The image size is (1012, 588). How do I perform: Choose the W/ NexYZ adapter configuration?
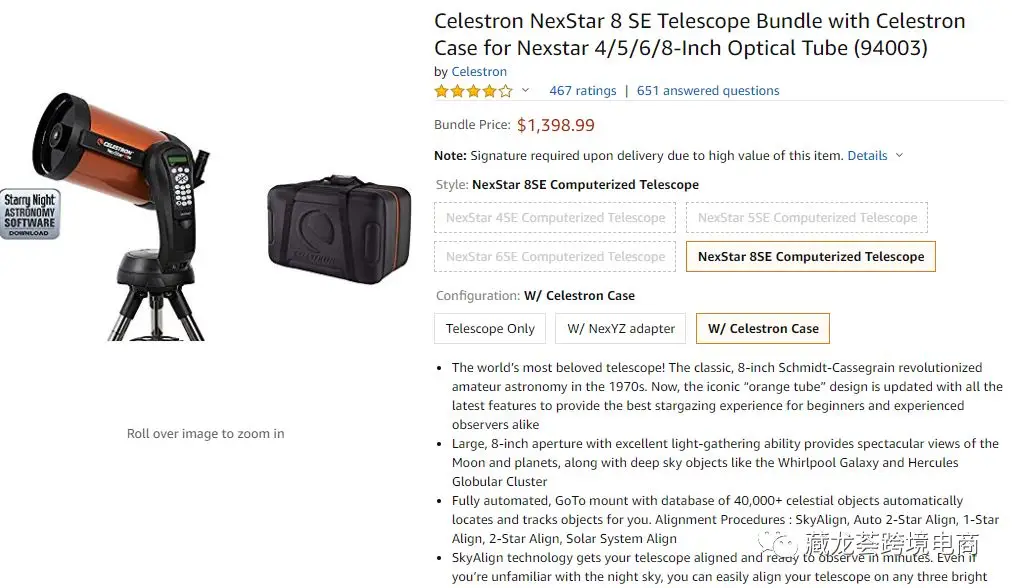coord(621,329)
